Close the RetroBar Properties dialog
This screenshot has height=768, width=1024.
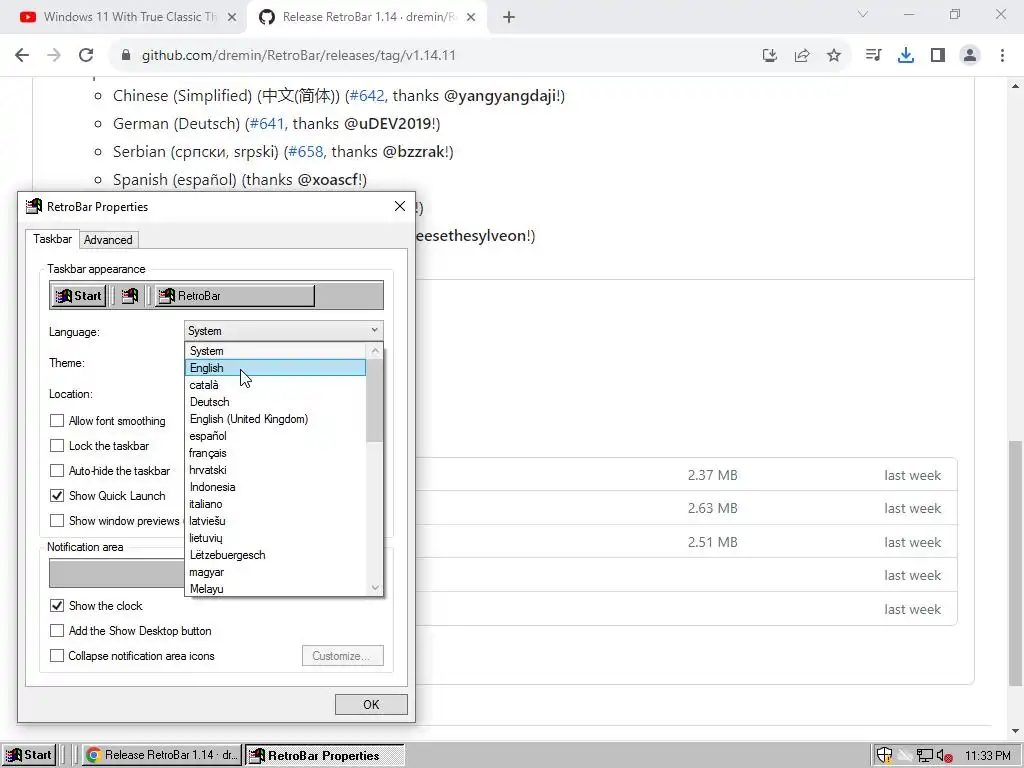pyautogui.click(x=400, y=206)
